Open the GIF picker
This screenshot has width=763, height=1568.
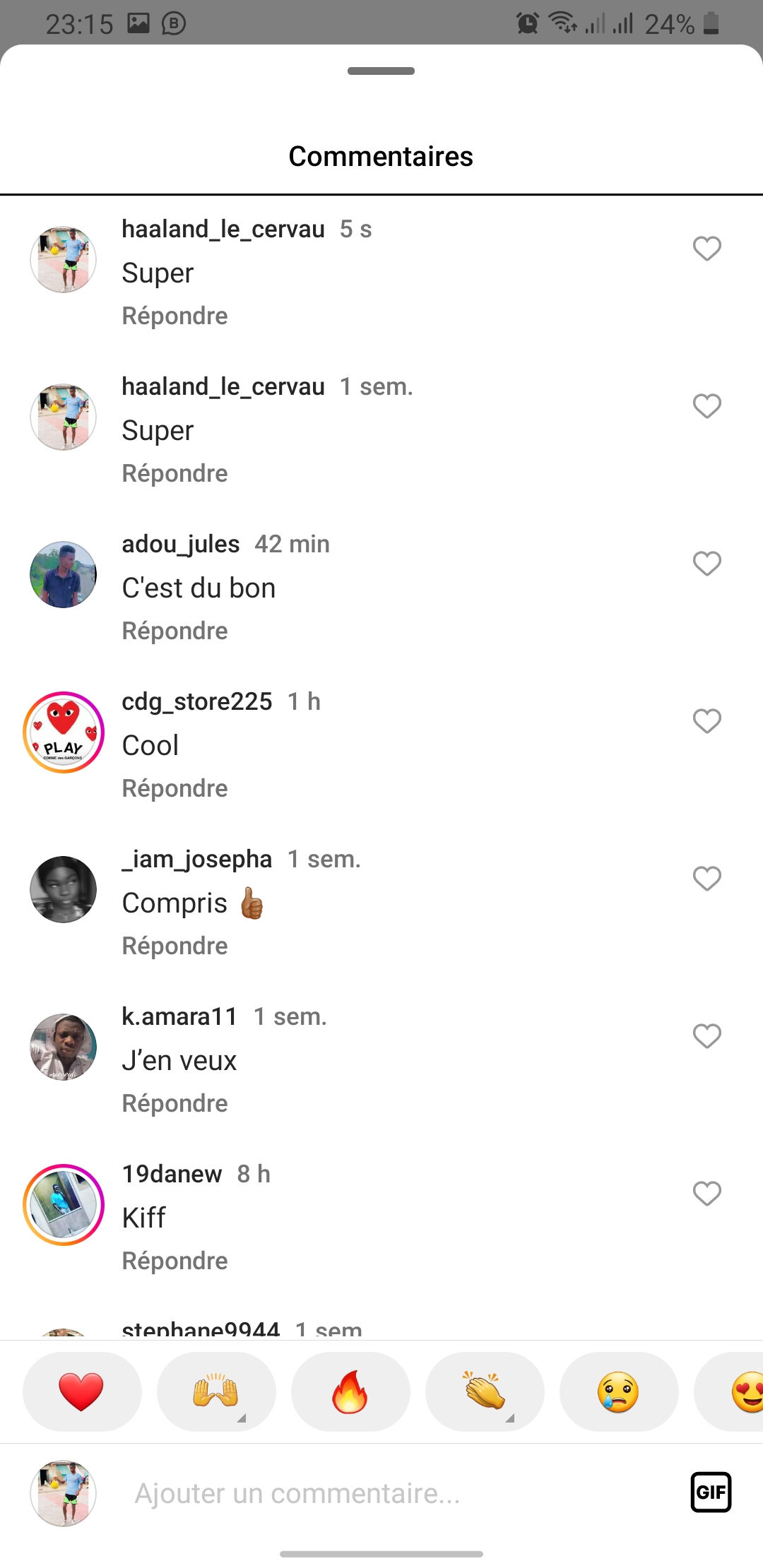click(x=710, y=1492)
